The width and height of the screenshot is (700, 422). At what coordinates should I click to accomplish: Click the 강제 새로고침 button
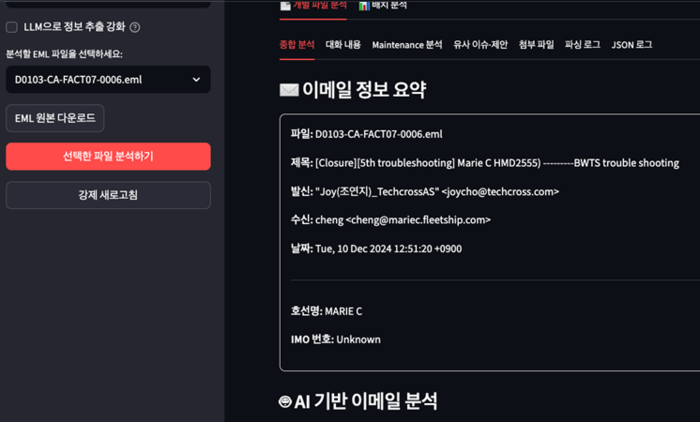108,194
